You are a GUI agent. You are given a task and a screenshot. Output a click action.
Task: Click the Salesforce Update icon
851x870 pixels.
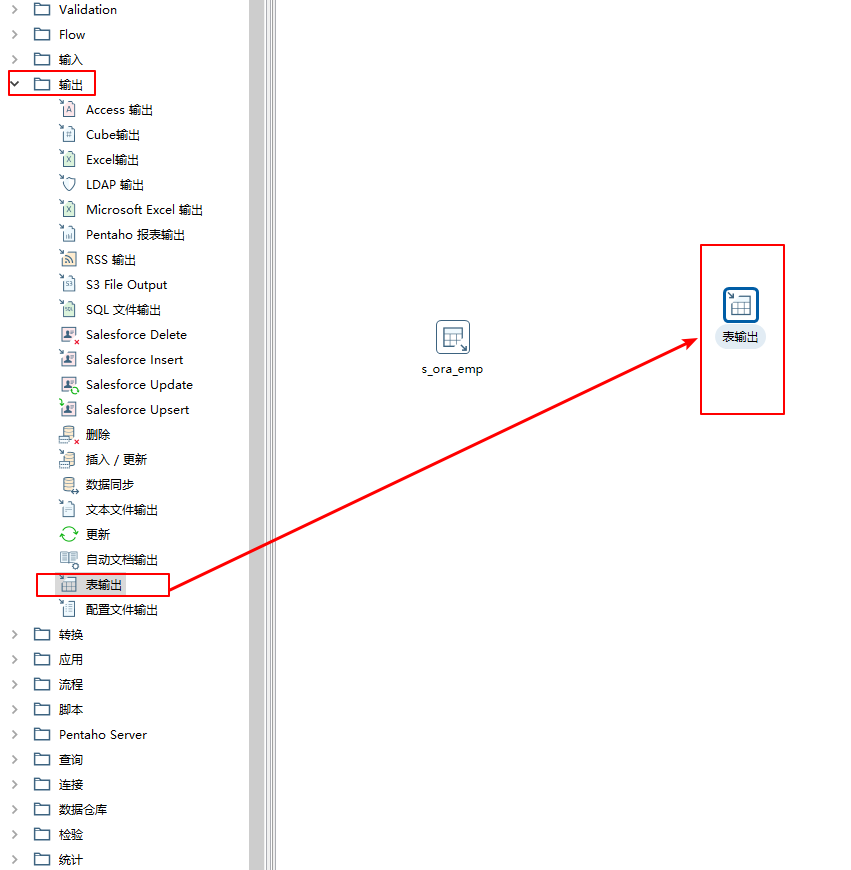69,385
